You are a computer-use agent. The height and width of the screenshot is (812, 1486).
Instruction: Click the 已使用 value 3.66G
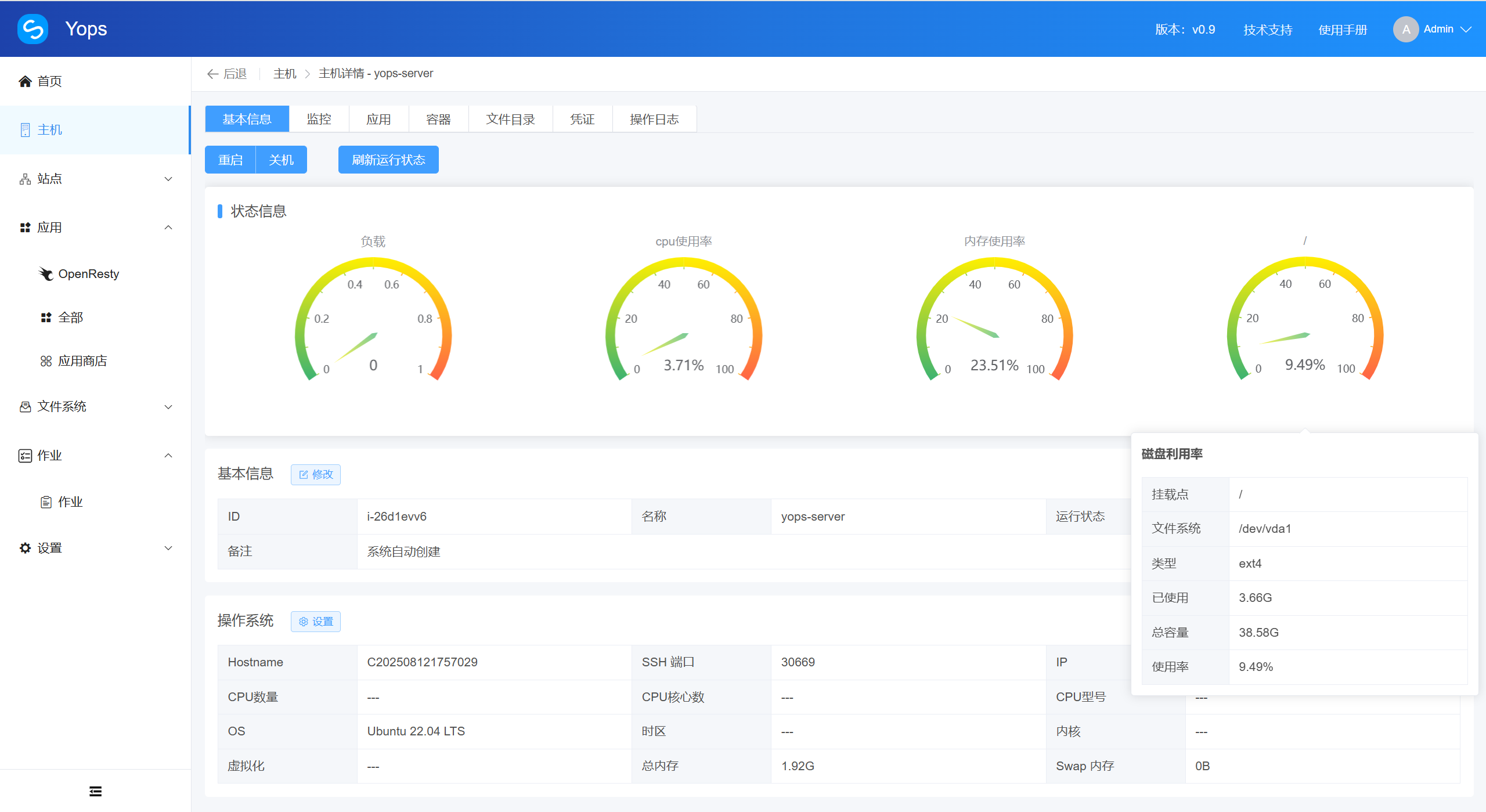coord(1256,598)
